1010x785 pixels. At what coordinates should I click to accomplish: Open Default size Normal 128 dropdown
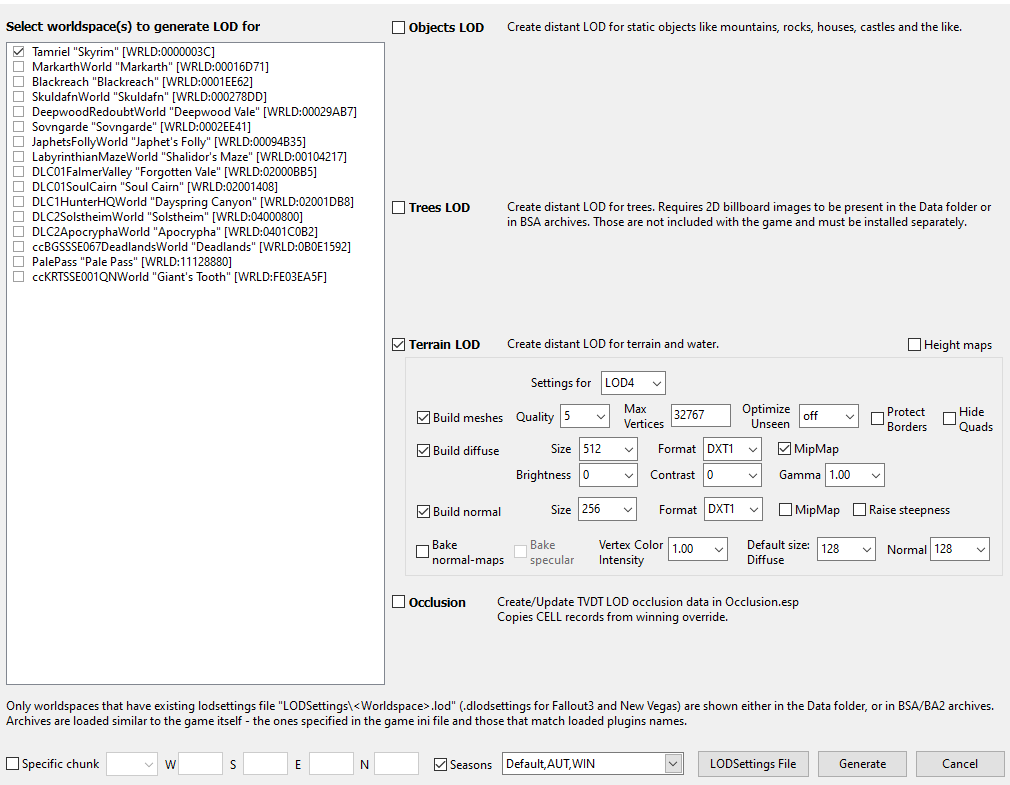tap(960, 549)
